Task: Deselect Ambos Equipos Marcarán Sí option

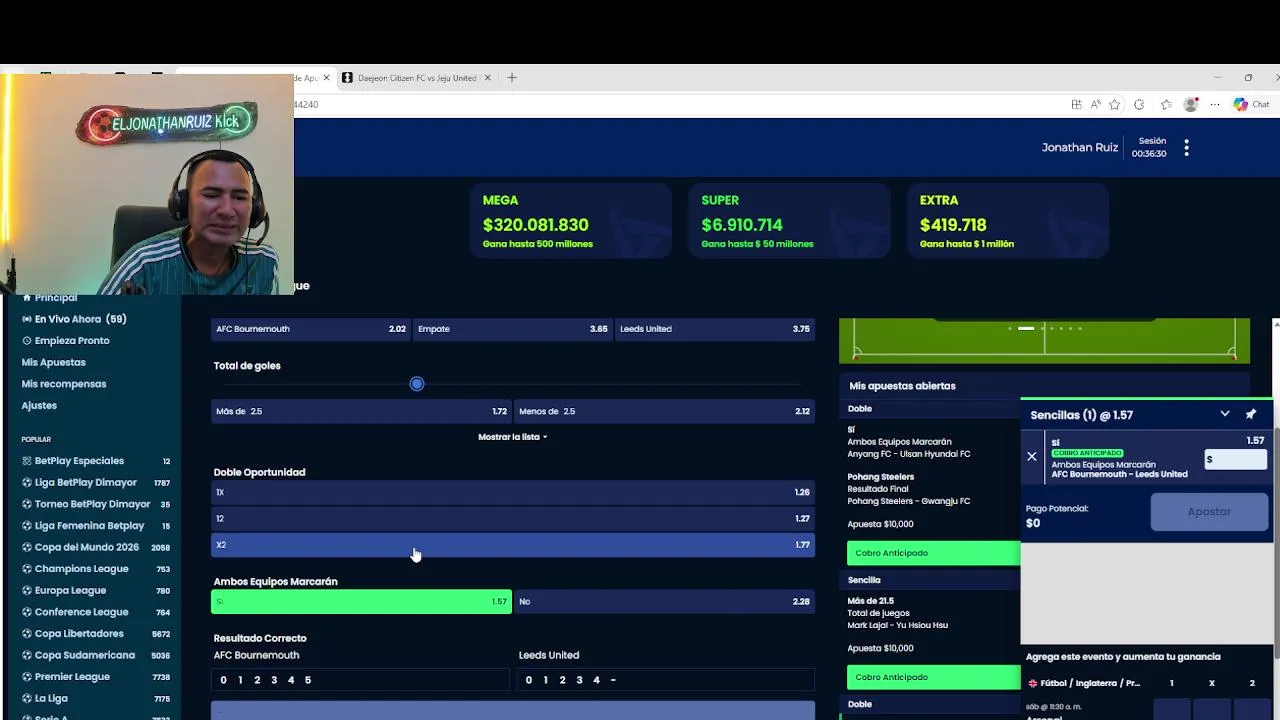Action: 361,602
